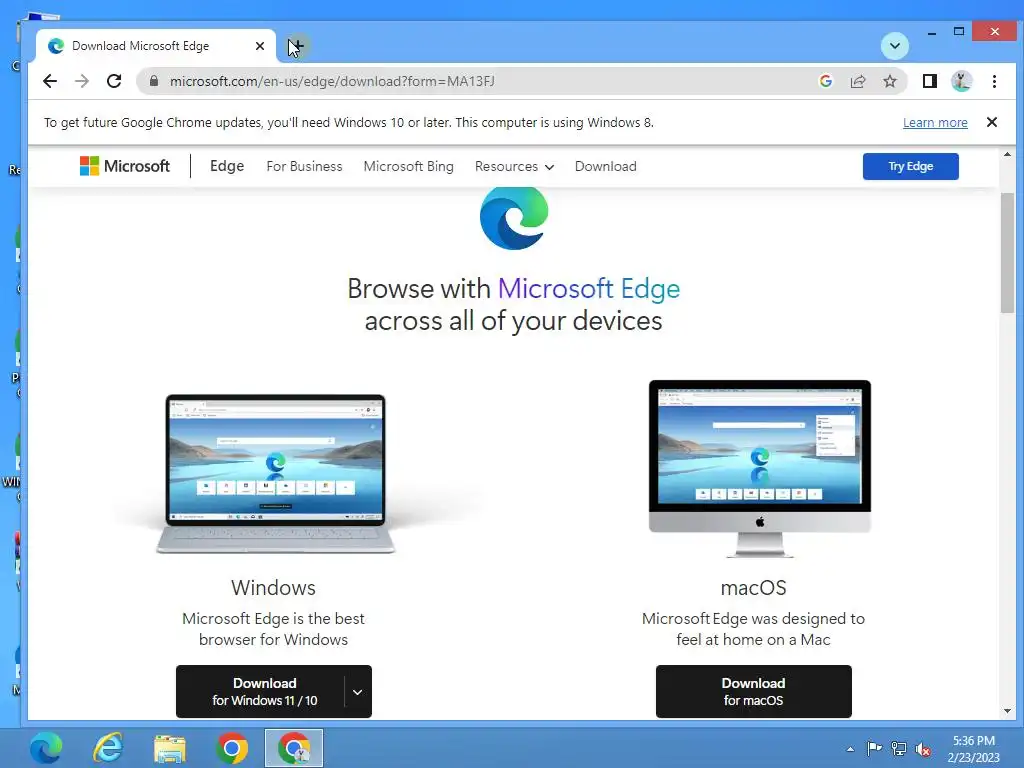This screenshot has width=1024, height=768.
Task: Click active Chrome profile taskbar icon
Action: pyautogui.click(x=294, y=748)
